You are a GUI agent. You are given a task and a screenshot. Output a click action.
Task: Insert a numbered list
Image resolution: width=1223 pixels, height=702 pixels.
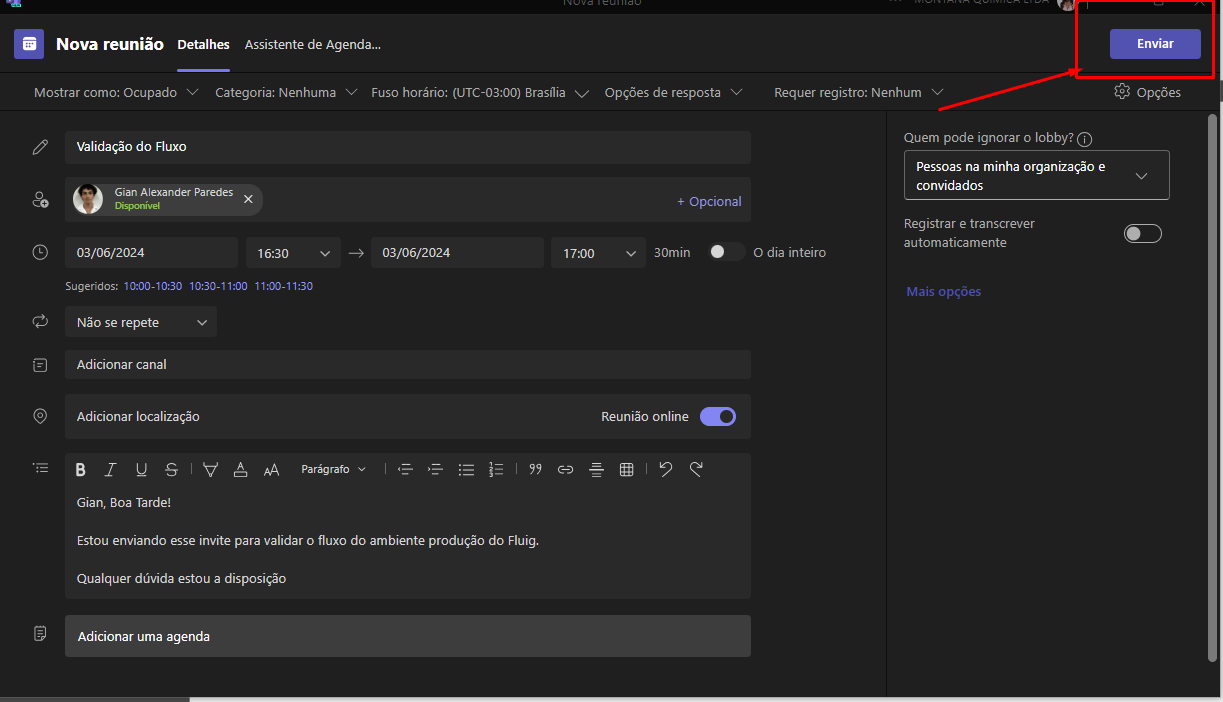pyautogui.click(x=496, y=469)
